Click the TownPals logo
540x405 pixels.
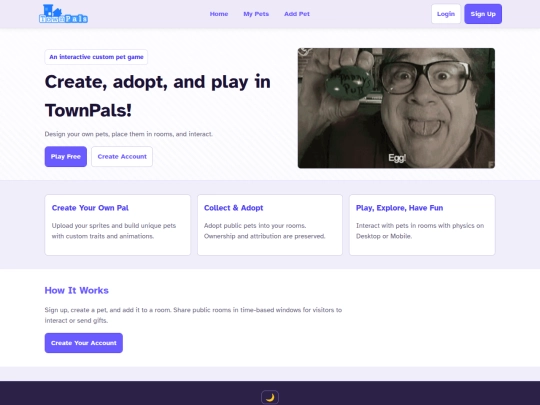[x=63, y=14]
